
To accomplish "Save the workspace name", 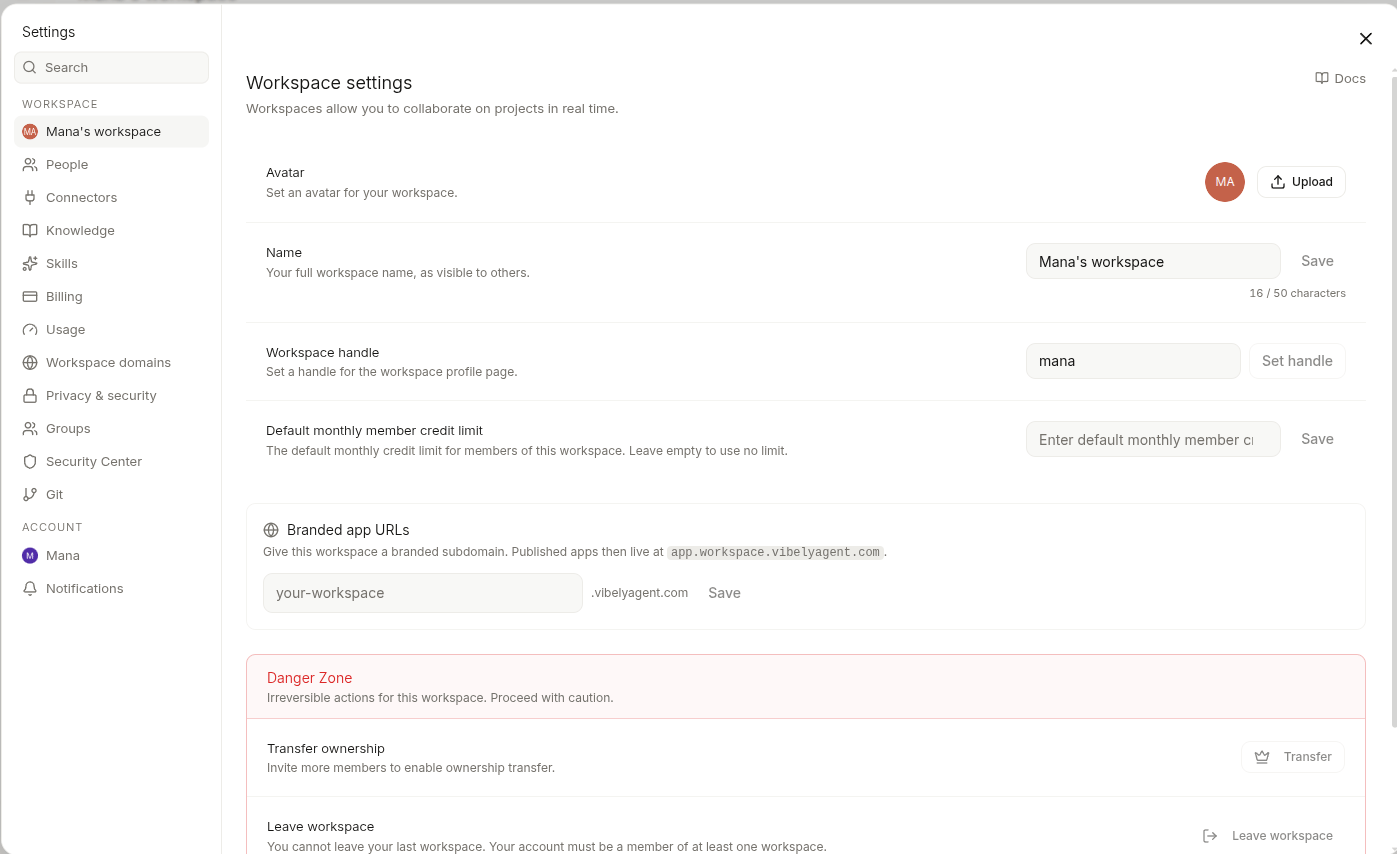I will coord(1317,261).
